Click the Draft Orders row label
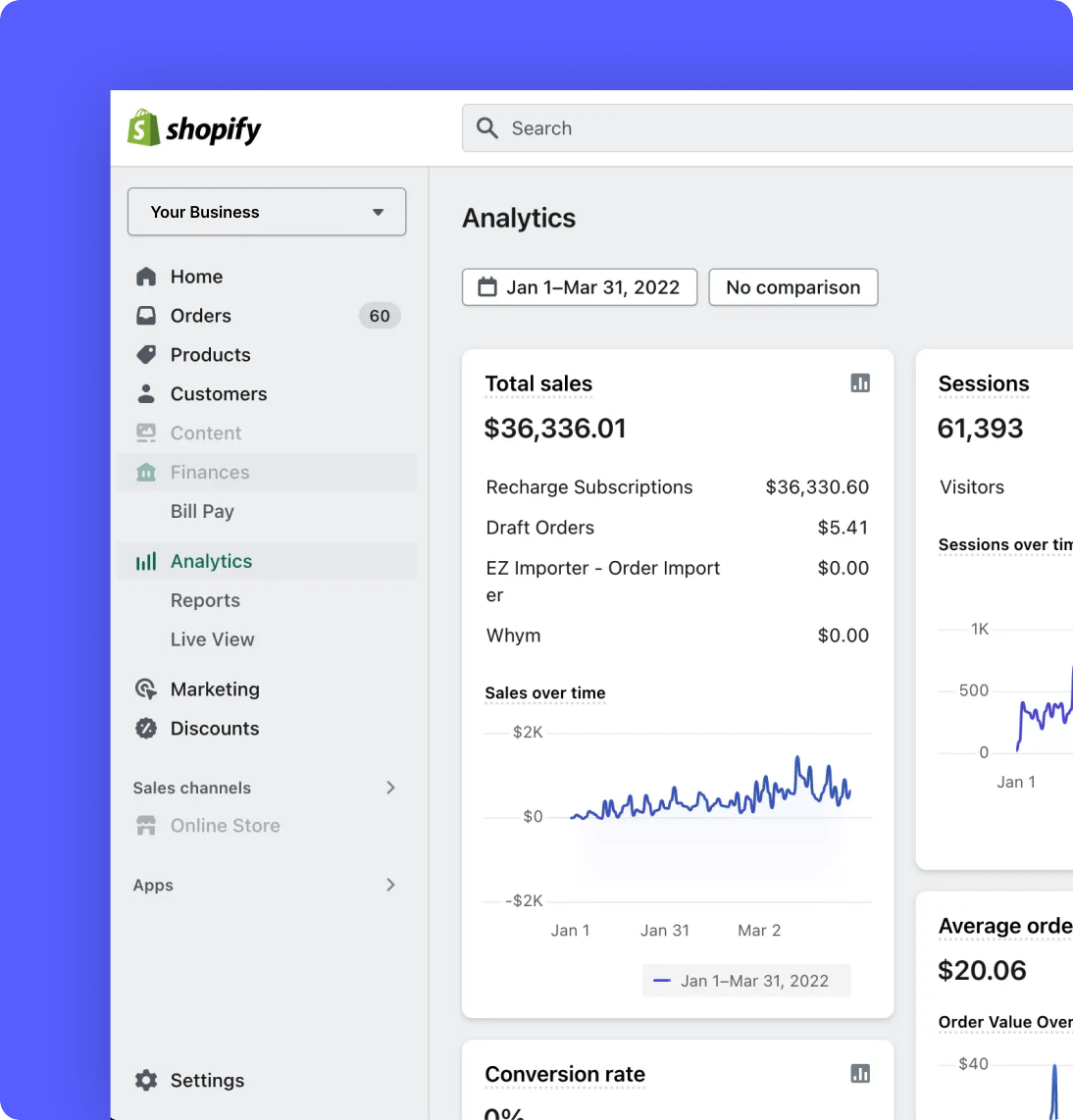Viewport: 1073px width, 1120px height. [540, 528]
